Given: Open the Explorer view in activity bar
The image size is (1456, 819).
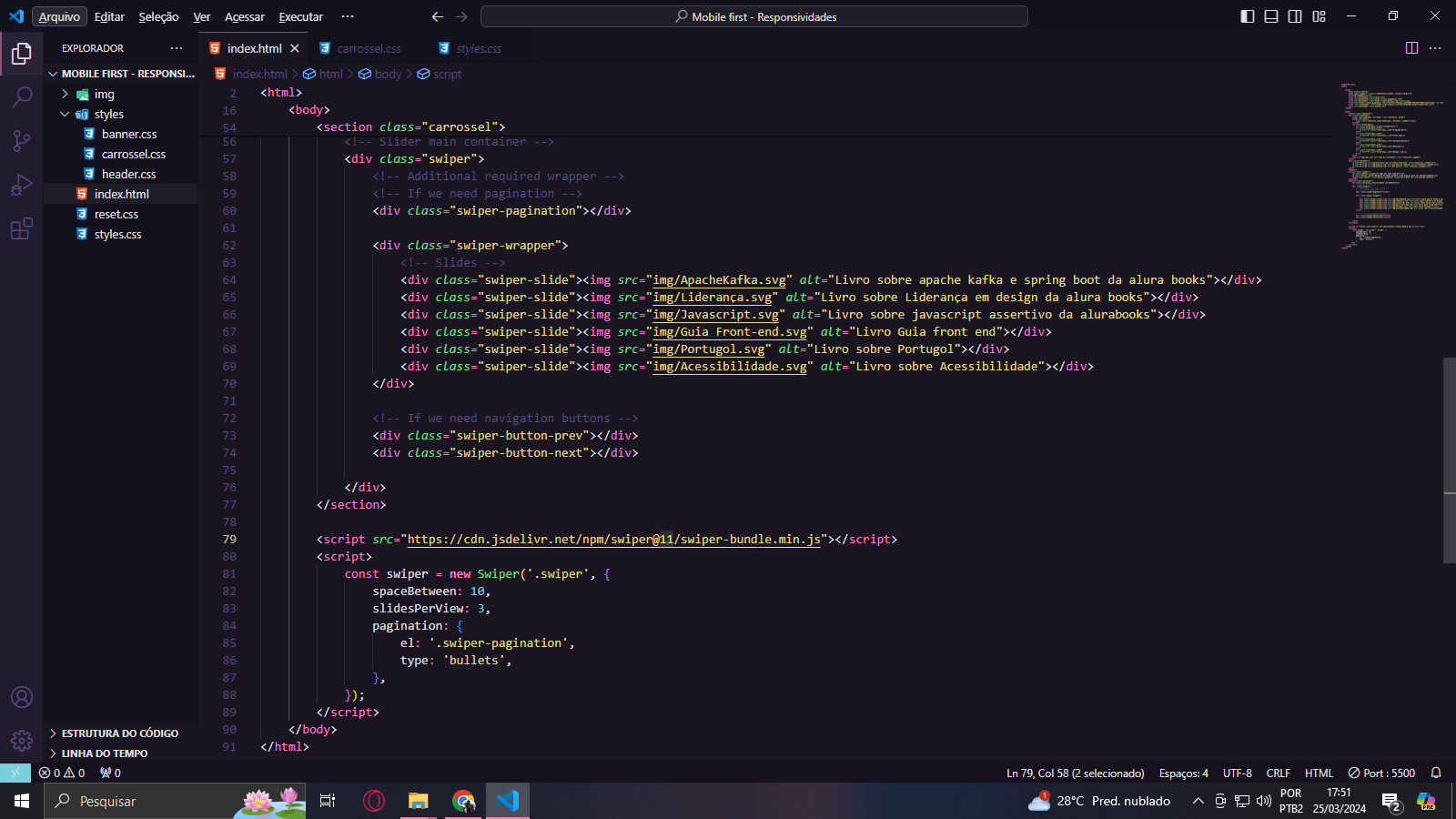Looking at the screenshot, I should pyautogui.click(x=22, y=54).
